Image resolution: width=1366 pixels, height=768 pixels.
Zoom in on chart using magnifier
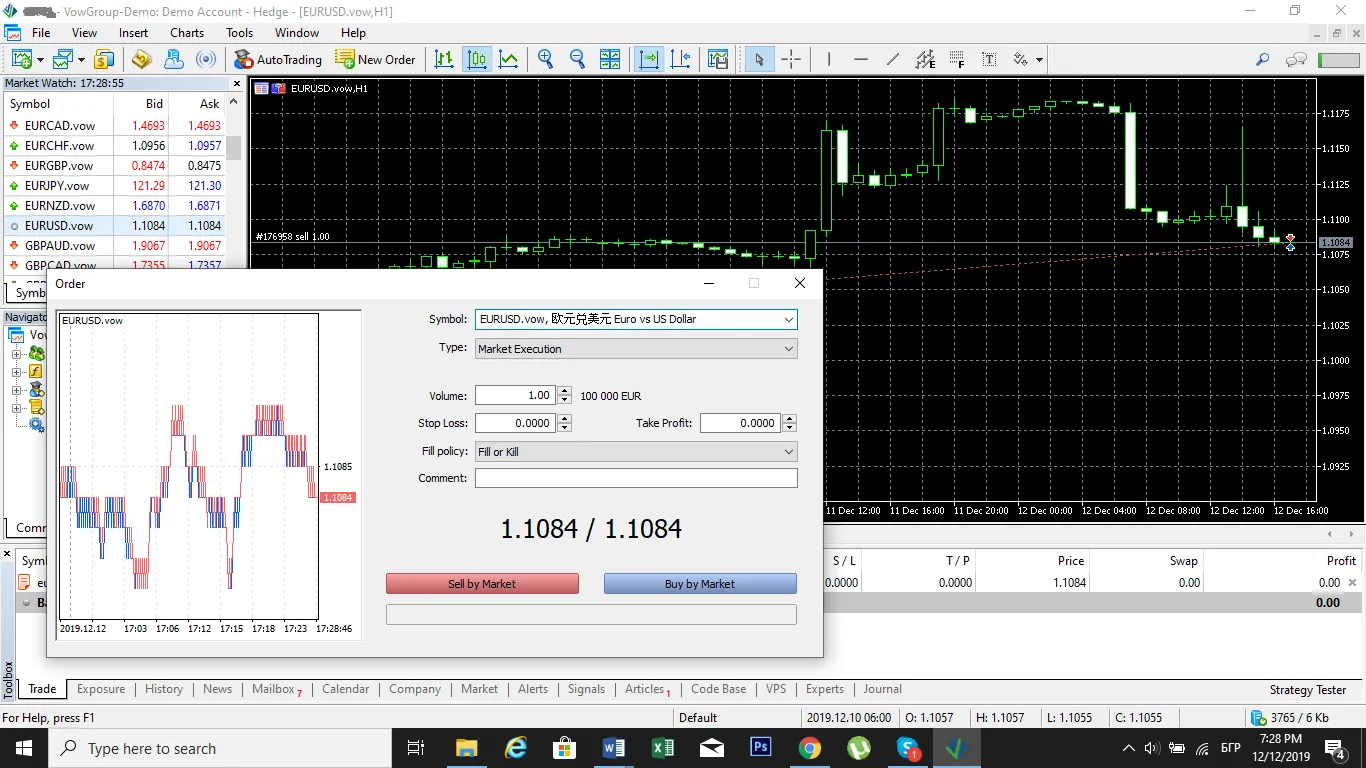(545, 59)
